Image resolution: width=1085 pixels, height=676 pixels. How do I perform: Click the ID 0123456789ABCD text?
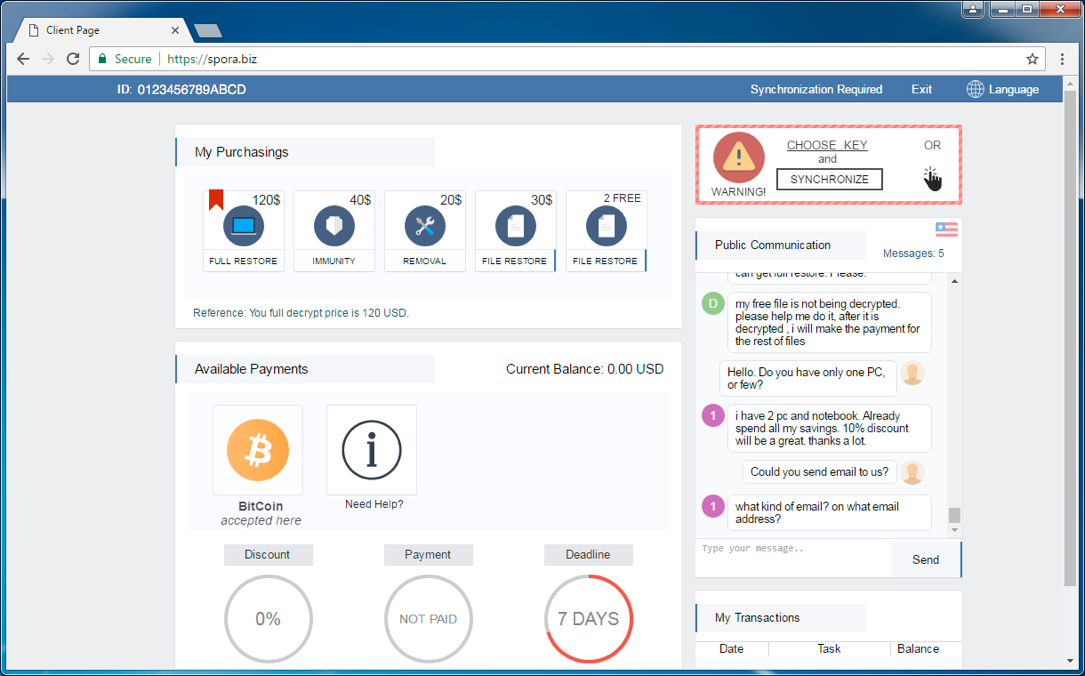pyautogui.click(x=181, y=89)
